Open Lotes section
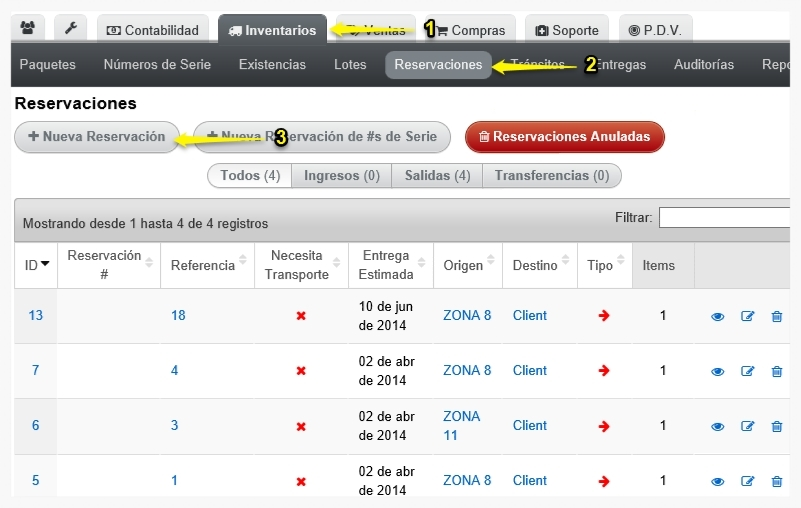The image size is (801, 508). click(x=350, y=64)
